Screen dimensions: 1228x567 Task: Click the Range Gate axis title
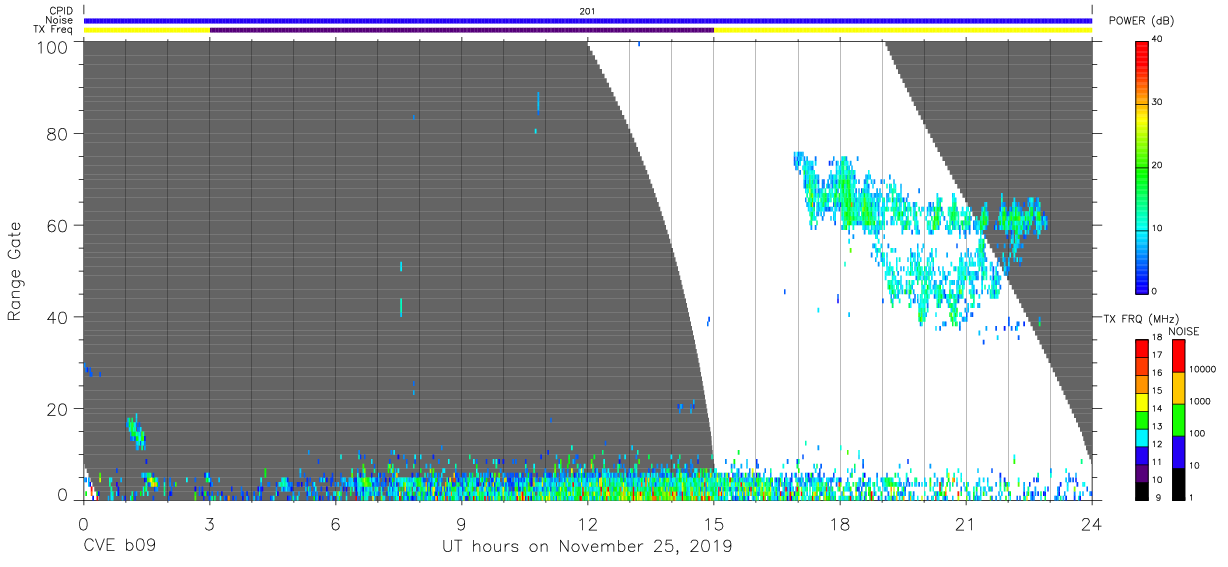[16, 272]
